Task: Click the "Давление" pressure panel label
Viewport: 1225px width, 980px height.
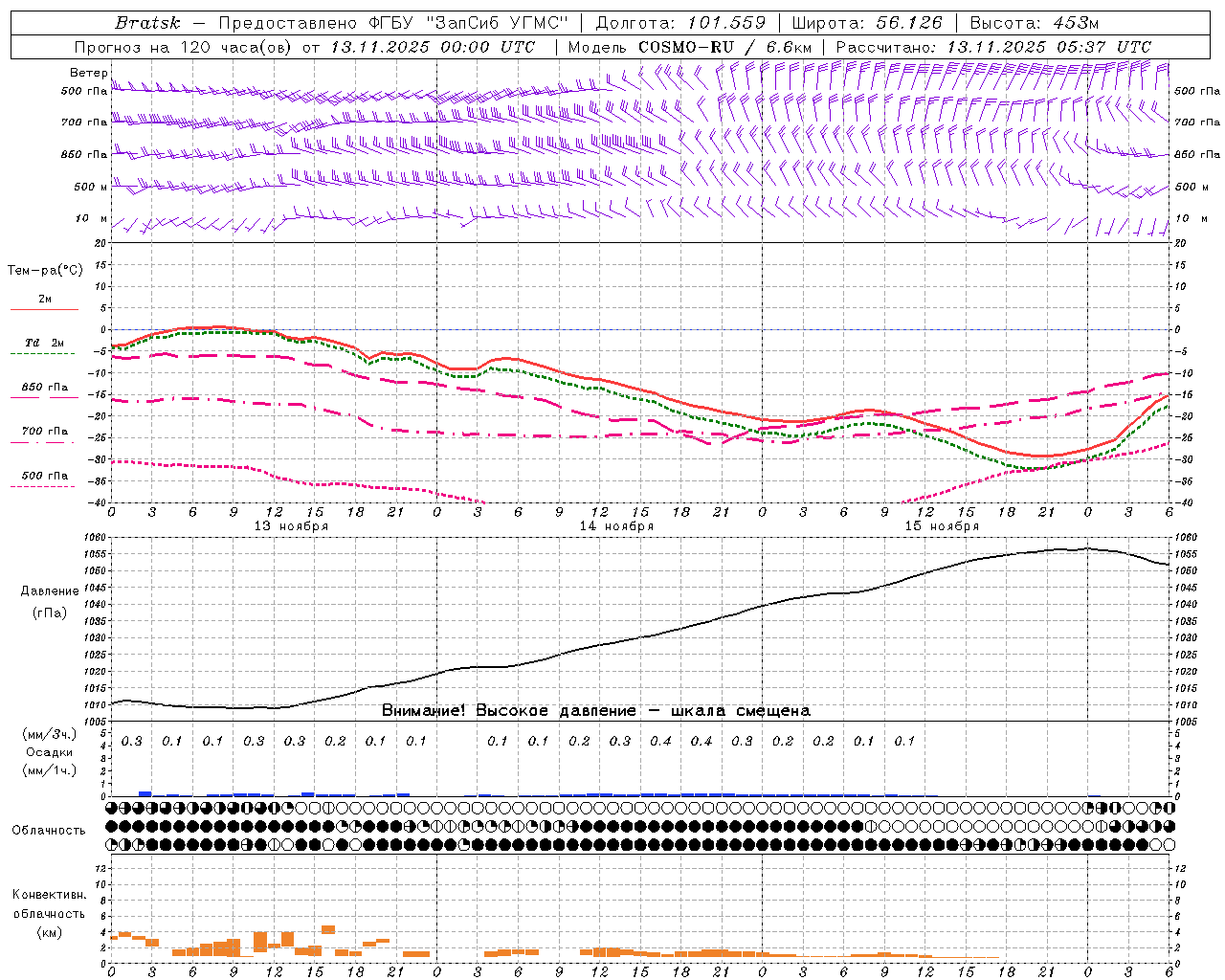Action: [x=50, y=591]
